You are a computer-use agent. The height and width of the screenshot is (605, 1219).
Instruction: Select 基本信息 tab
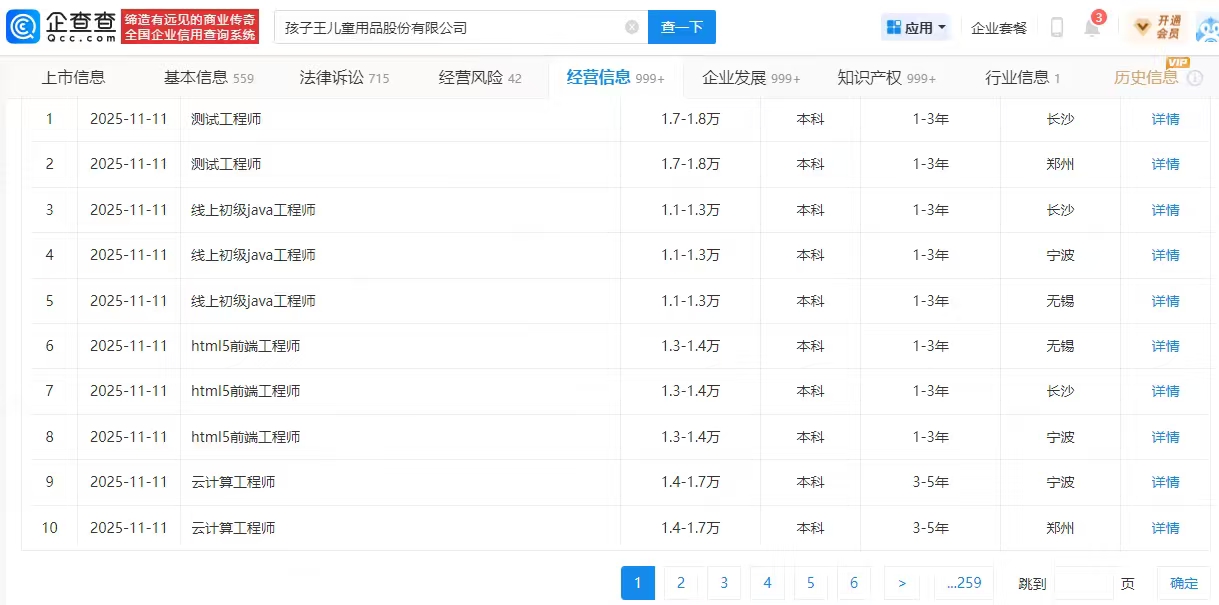coord(208,78)
